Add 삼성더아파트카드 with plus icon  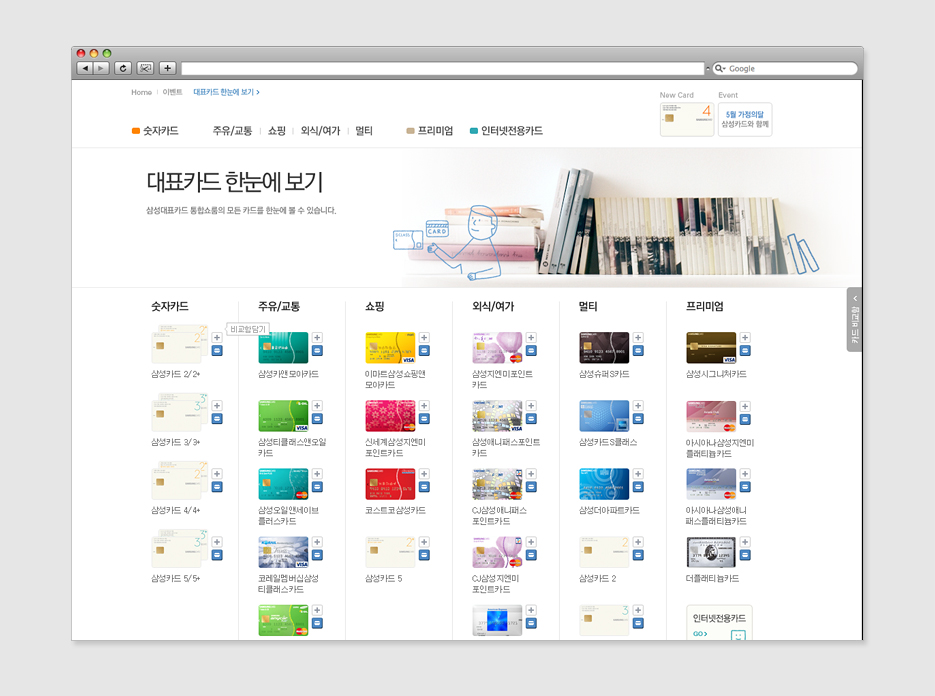click(x=638, y=474)
